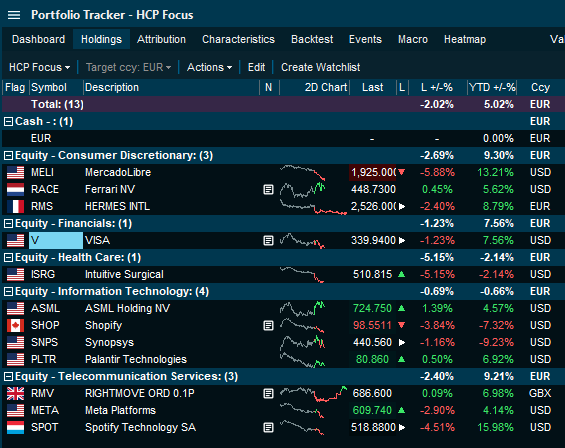Viewport: 565px width, 448px height.
Task: Click Create Watchlist
Action: click(x=320, y=67)
